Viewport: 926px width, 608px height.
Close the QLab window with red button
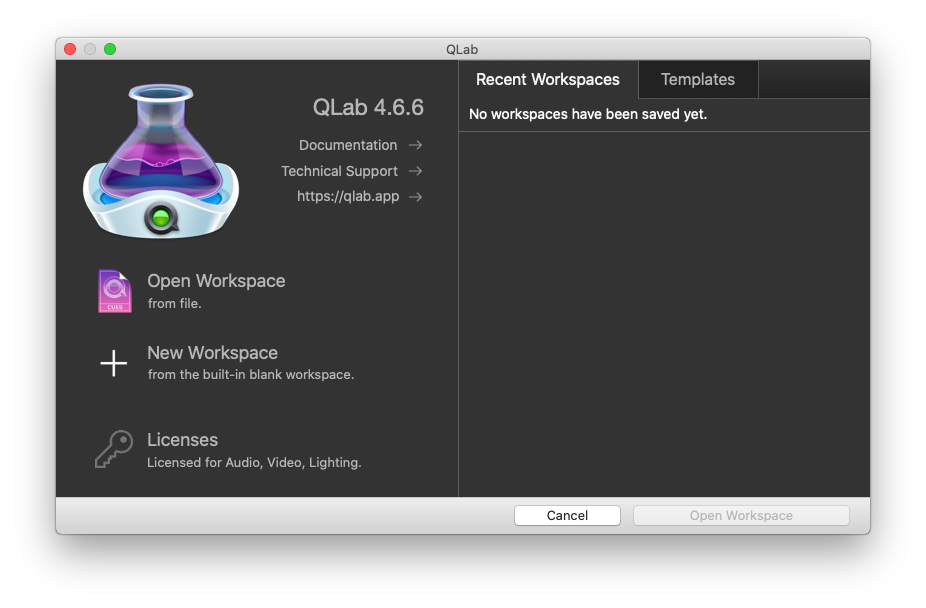coord(70,49)
